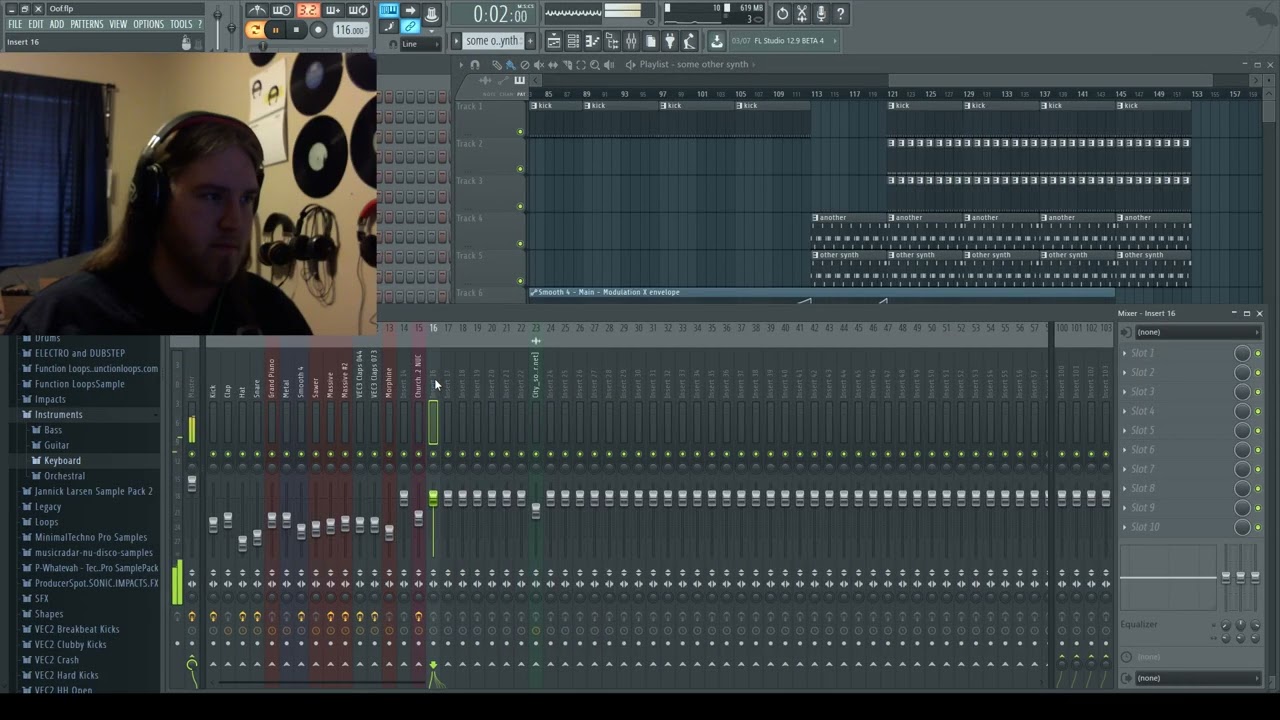Open the mixer input (none) dropdown
This screenshot has height=720, width=1280.
tap(1198, 332)
